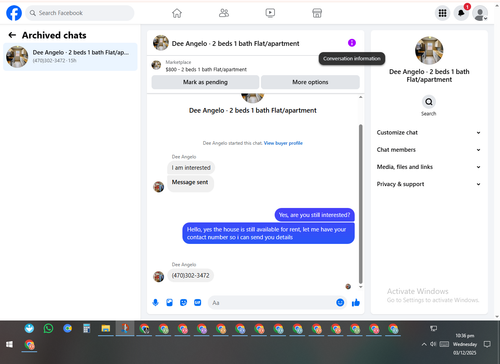This screenshot has height=364, width=500.
Task: Open the emoji picker in message box
Action: pyautogui.click(x=340, y=302)
